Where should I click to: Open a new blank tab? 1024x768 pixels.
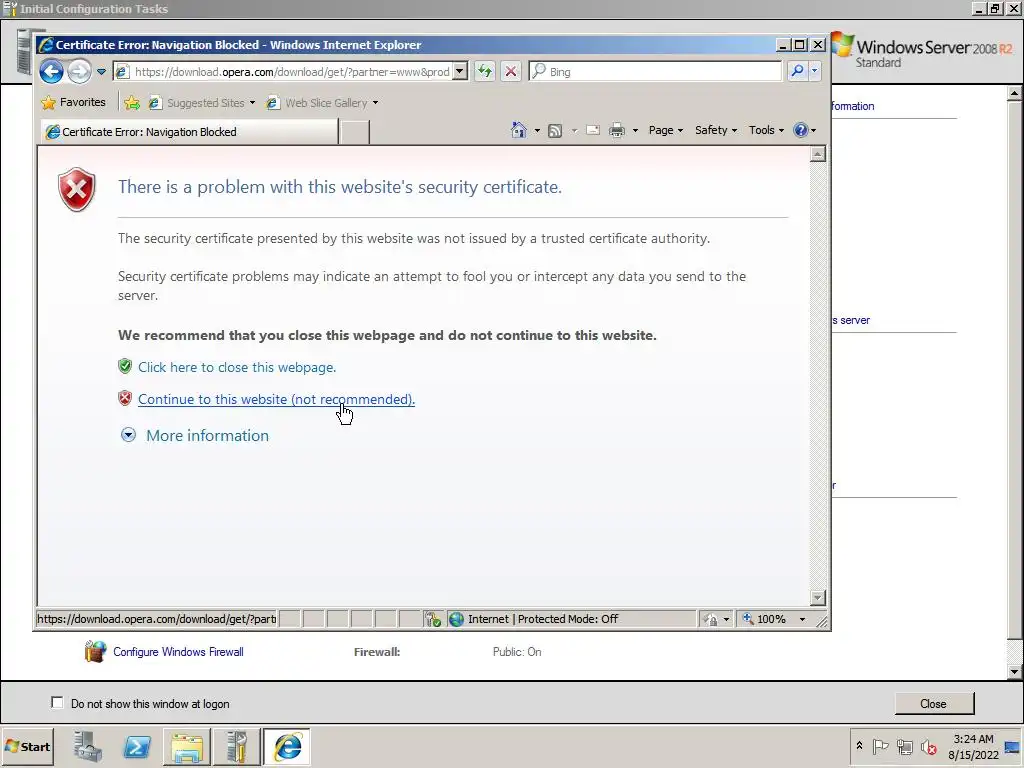click(355, 132)
